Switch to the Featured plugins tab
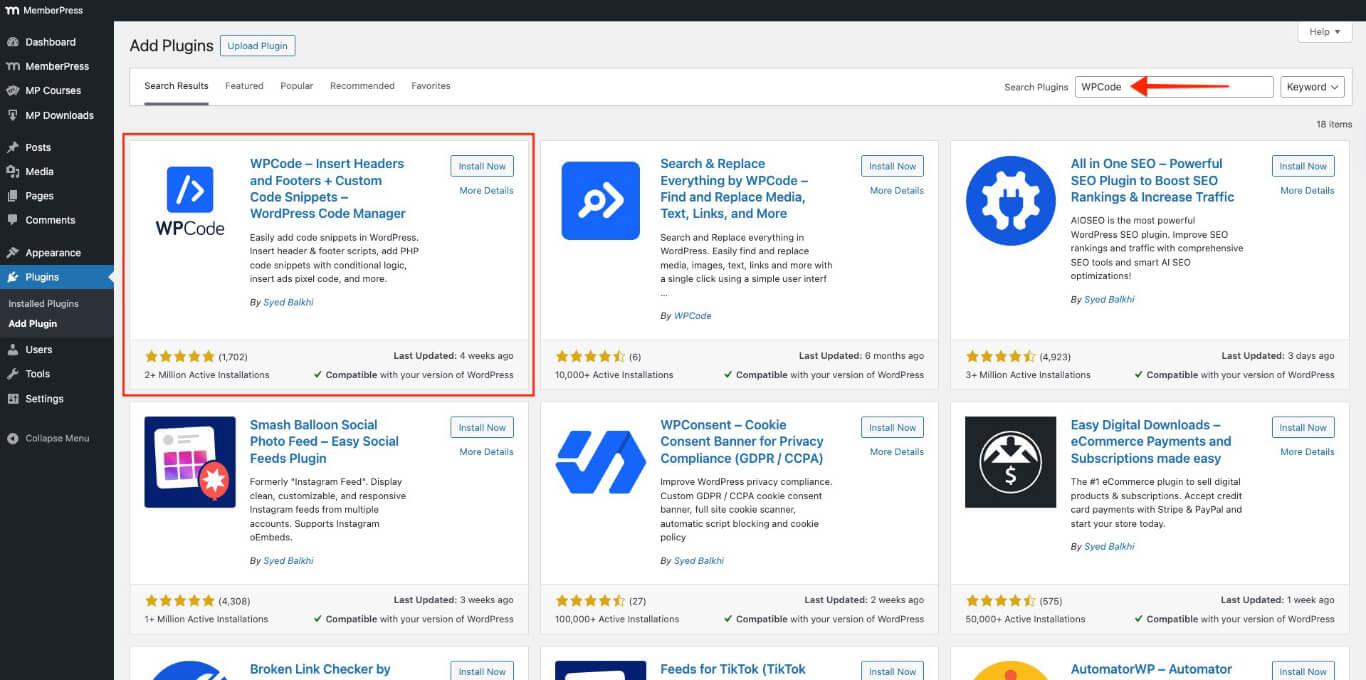The width and height of the screenshot is (1366, 680). [x=244, y=86]
